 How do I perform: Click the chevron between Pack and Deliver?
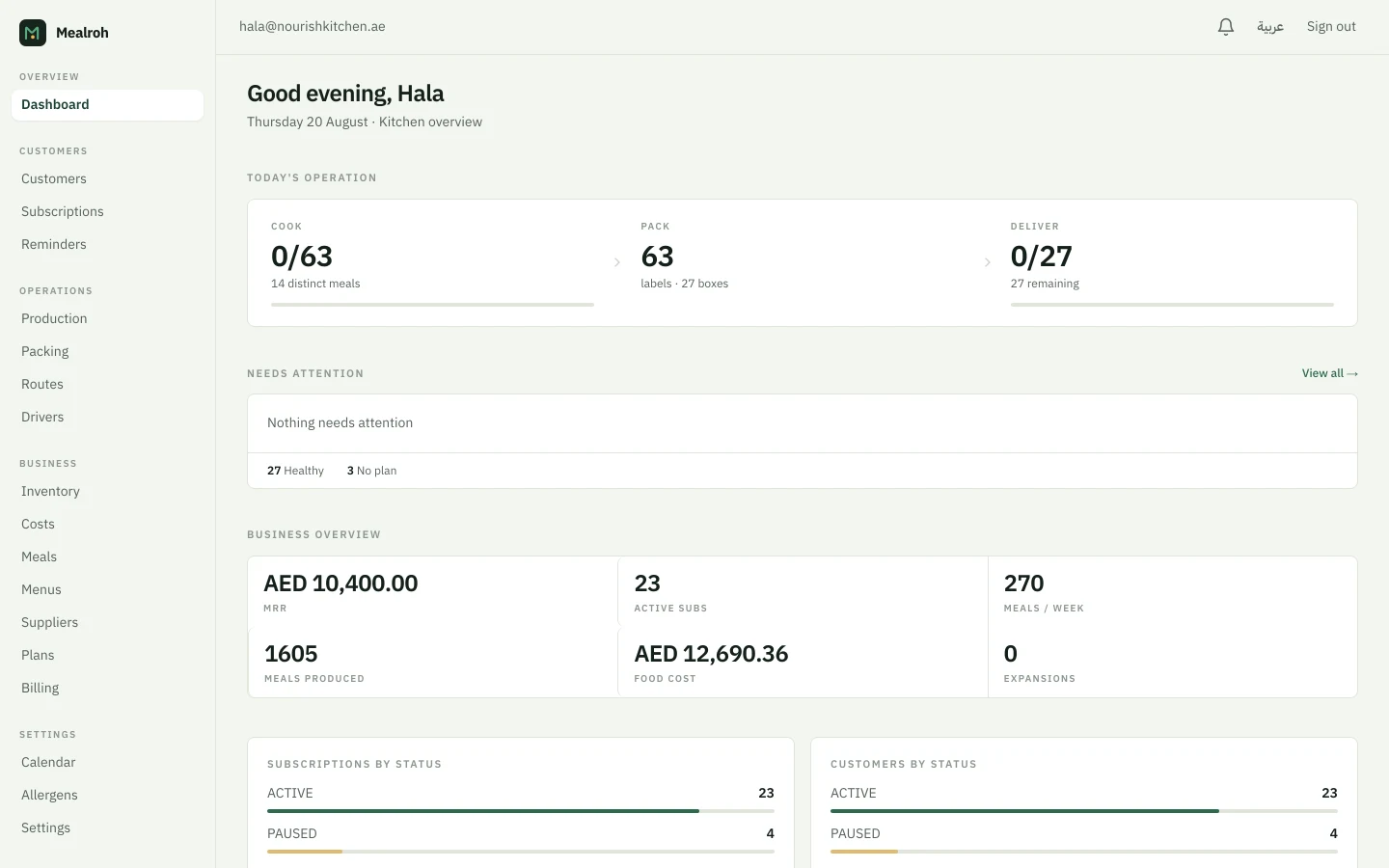(987, 262)
